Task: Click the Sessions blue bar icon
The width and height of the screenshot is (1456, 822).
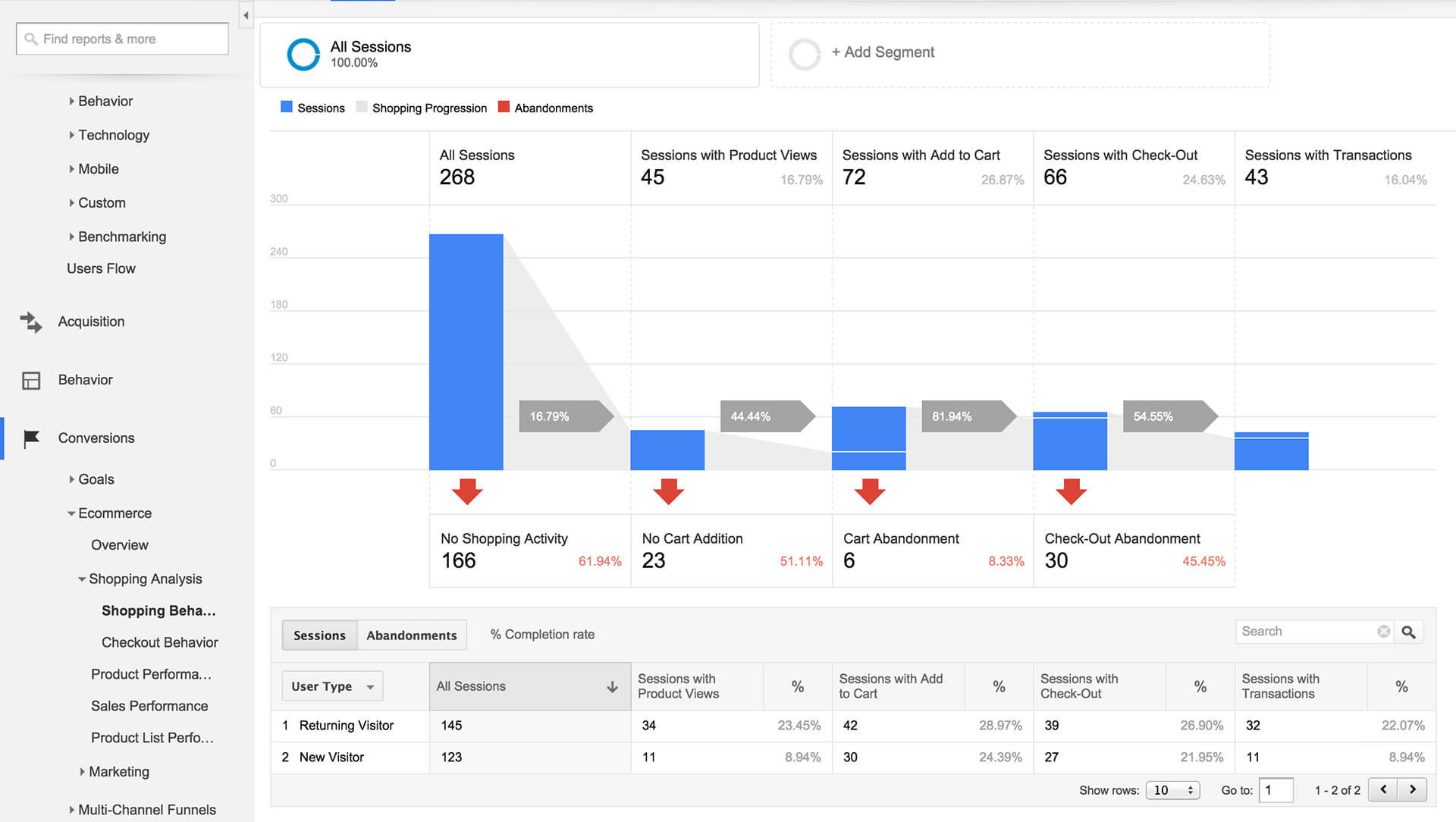Action: (x=285, y=108)
